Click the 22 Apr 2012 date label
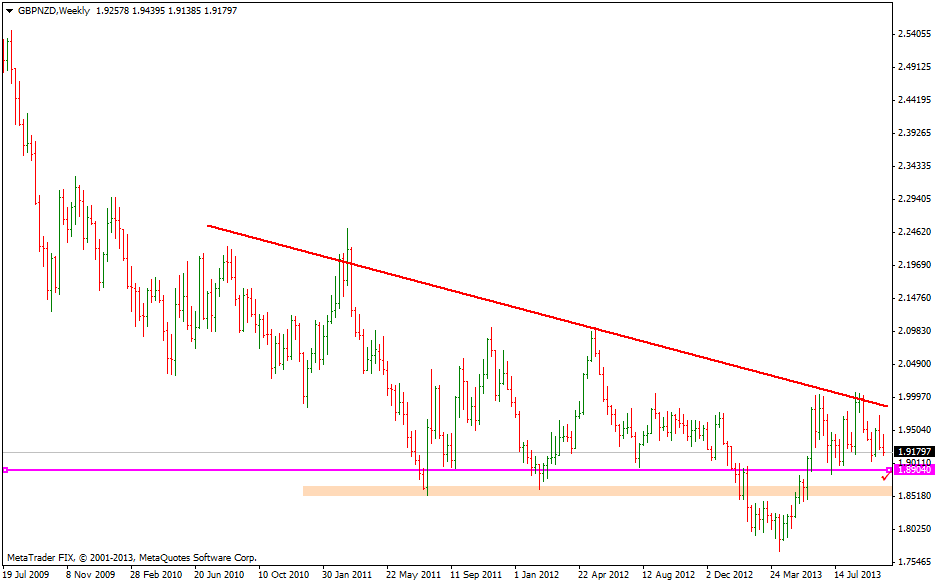Viewport: 935px width, 583px height. click(x=603, y=575)
